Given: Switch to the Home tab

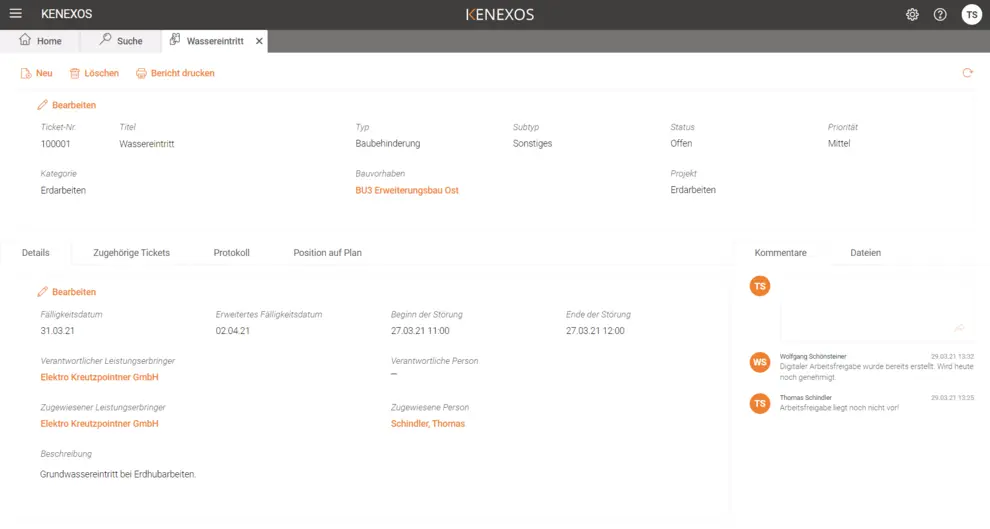Looking at the screenshot, I should 40,40.
